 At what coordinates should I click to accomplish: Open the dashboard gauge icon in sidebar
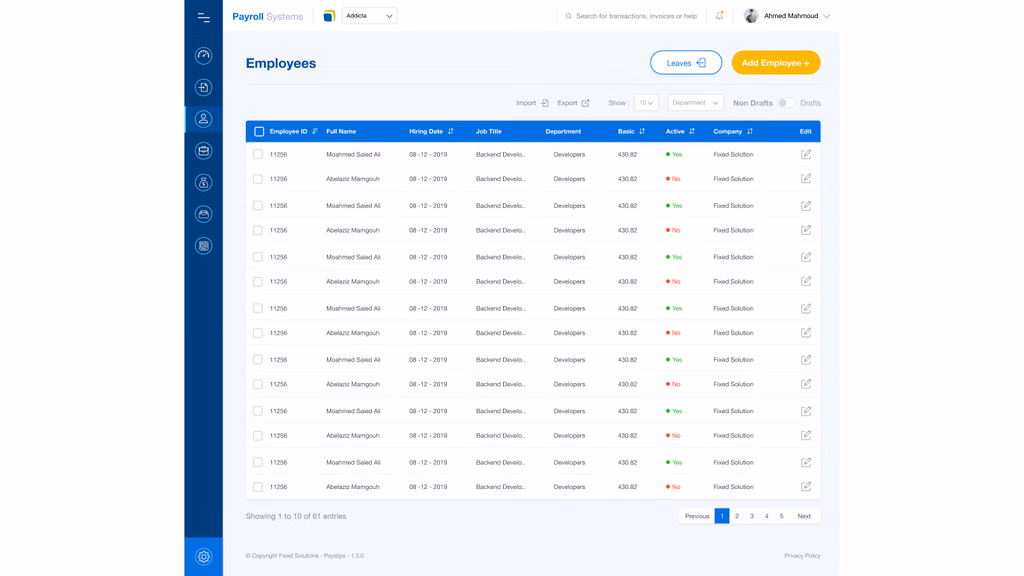[x=203, y=56]
